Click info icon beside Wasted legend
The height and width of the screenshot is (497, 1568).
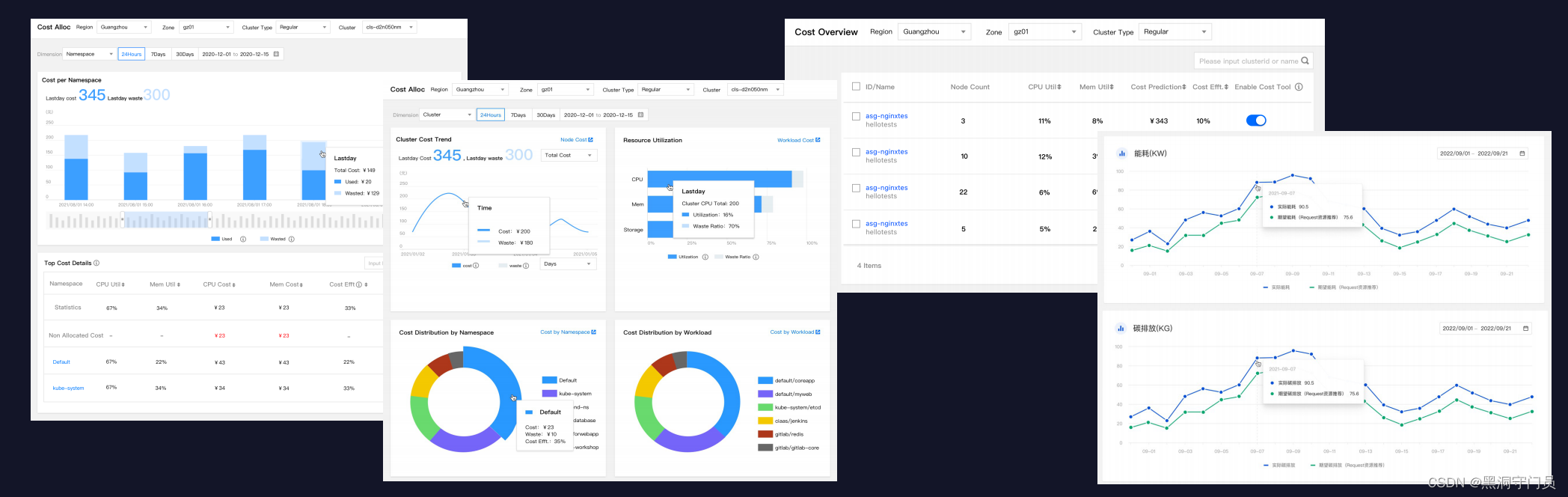[x=292, y=240]
